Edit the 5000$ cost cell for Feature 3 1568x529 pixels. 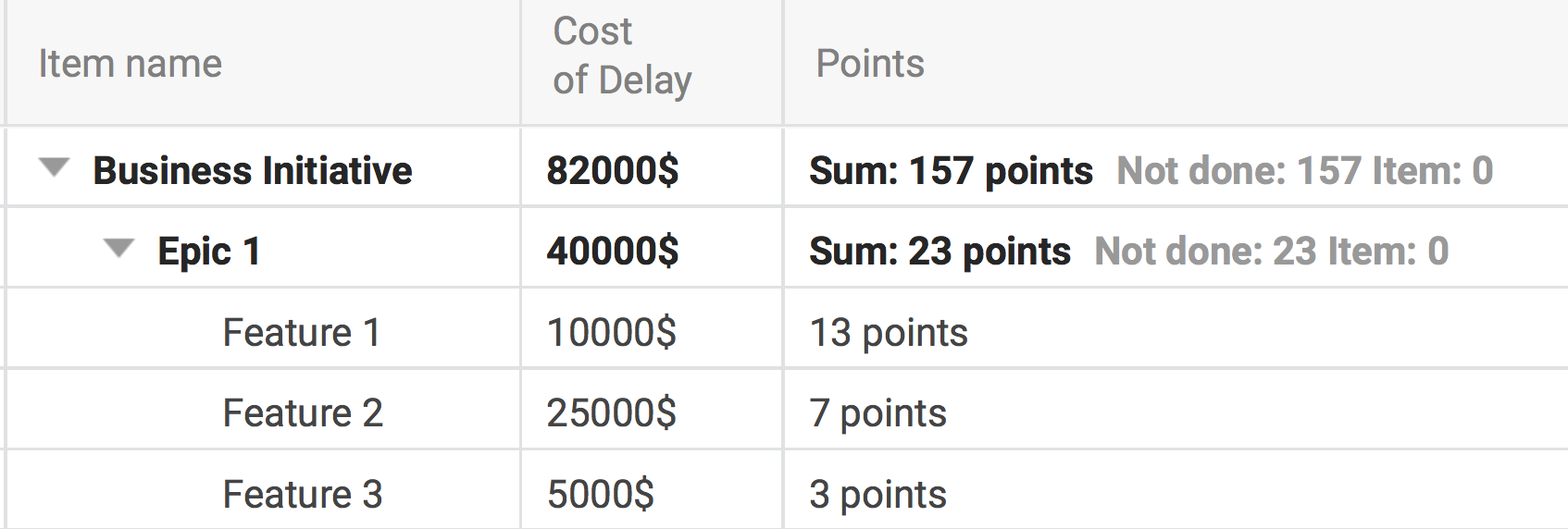coord(600,495)
